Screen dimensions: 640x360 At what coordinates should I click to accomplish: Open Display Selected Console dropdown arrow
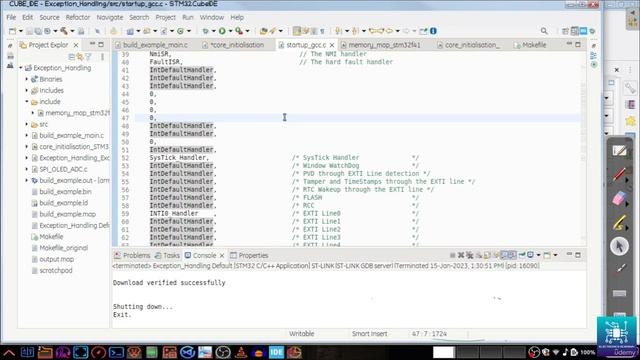tap(538, 255)
